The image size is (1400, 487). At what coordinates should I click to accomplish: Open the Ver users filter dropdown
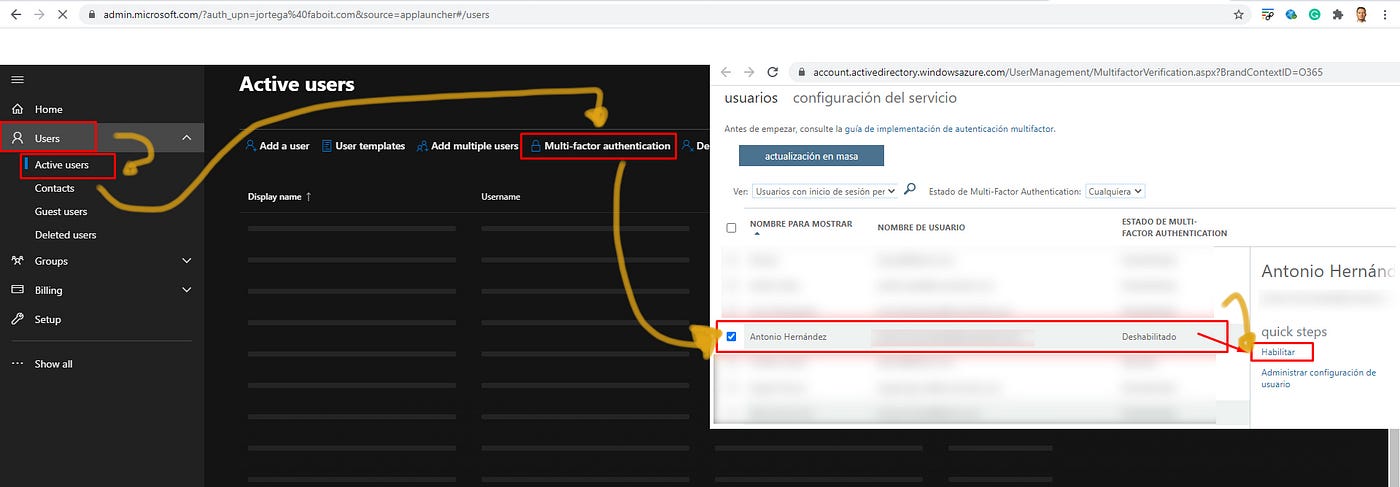(x=825, y=190)
